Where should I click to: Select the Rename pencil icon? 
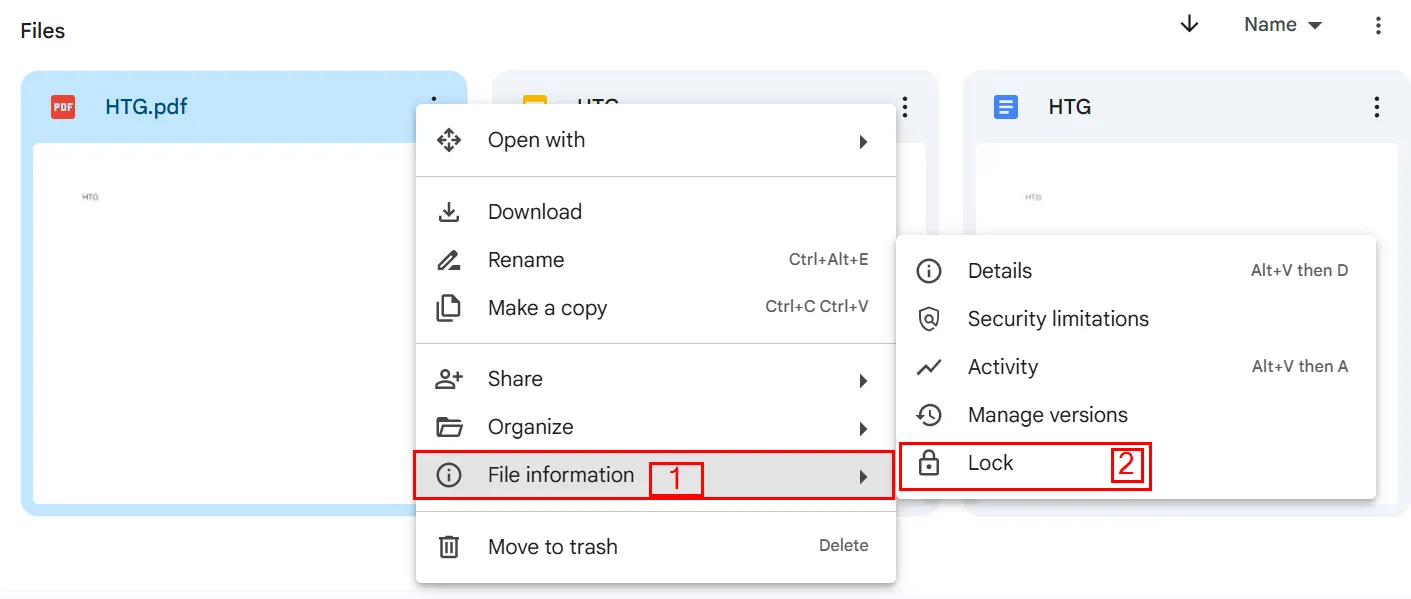pos(449,259)
